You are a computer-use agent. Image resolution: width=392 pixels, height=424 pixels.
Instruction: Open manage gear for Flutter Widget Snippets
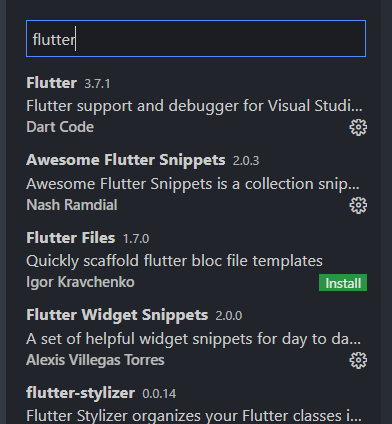[358, 360]
